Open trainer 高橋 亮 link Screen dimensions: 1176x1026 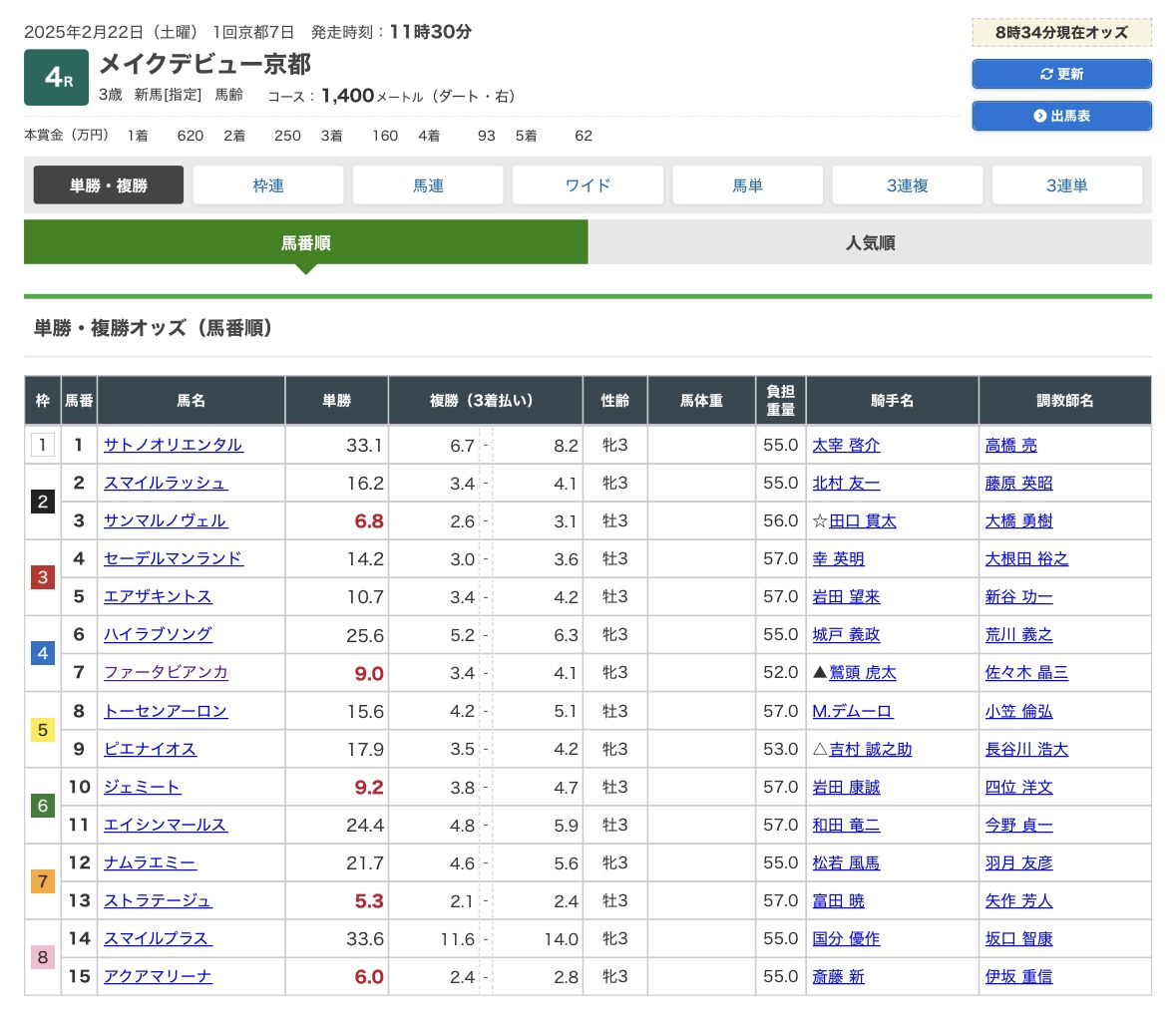click(x=1011, y=445)
